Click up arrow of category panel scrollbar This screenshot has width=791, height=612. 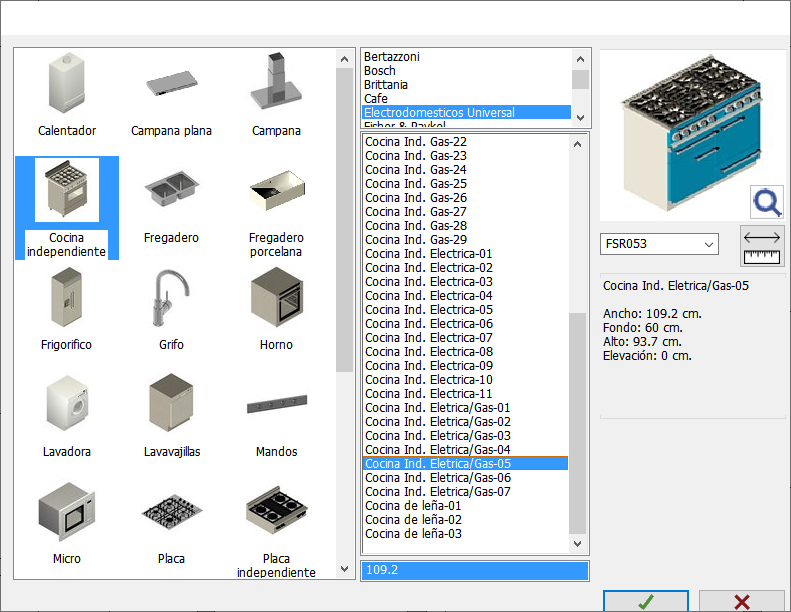tap(345, 59)
